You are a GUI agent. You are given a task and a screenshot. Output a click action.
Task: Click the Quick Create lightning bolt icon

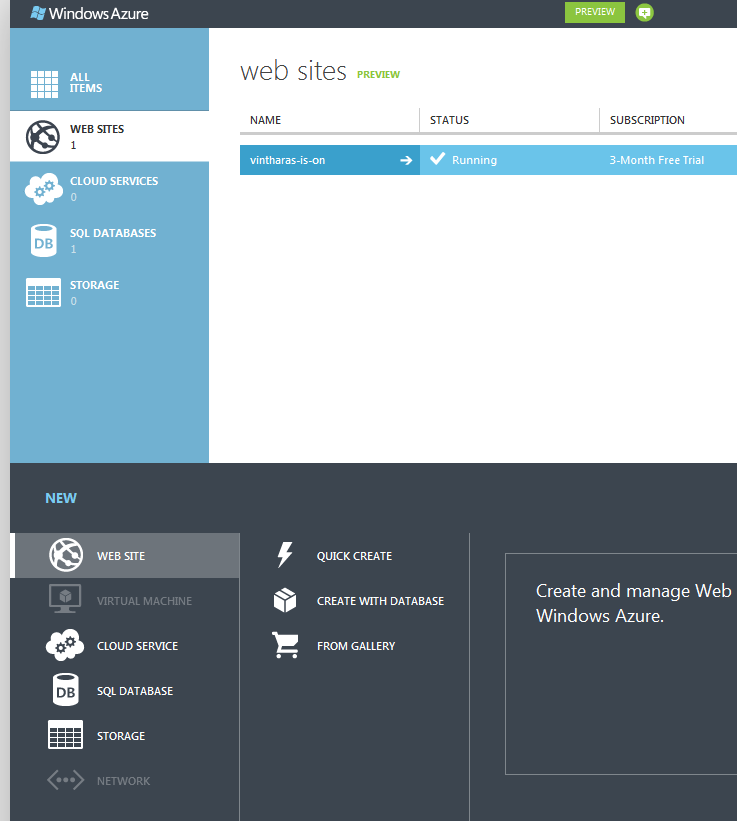click(285, 555)
